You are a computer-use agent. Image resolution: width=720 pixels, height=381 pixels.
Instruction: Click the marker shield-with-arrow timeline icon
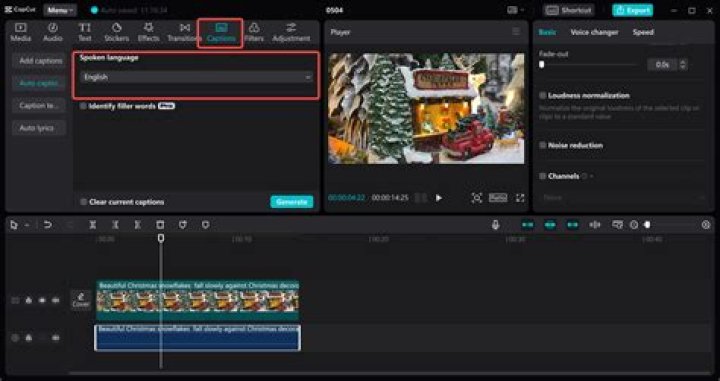[x=183, y=224]
